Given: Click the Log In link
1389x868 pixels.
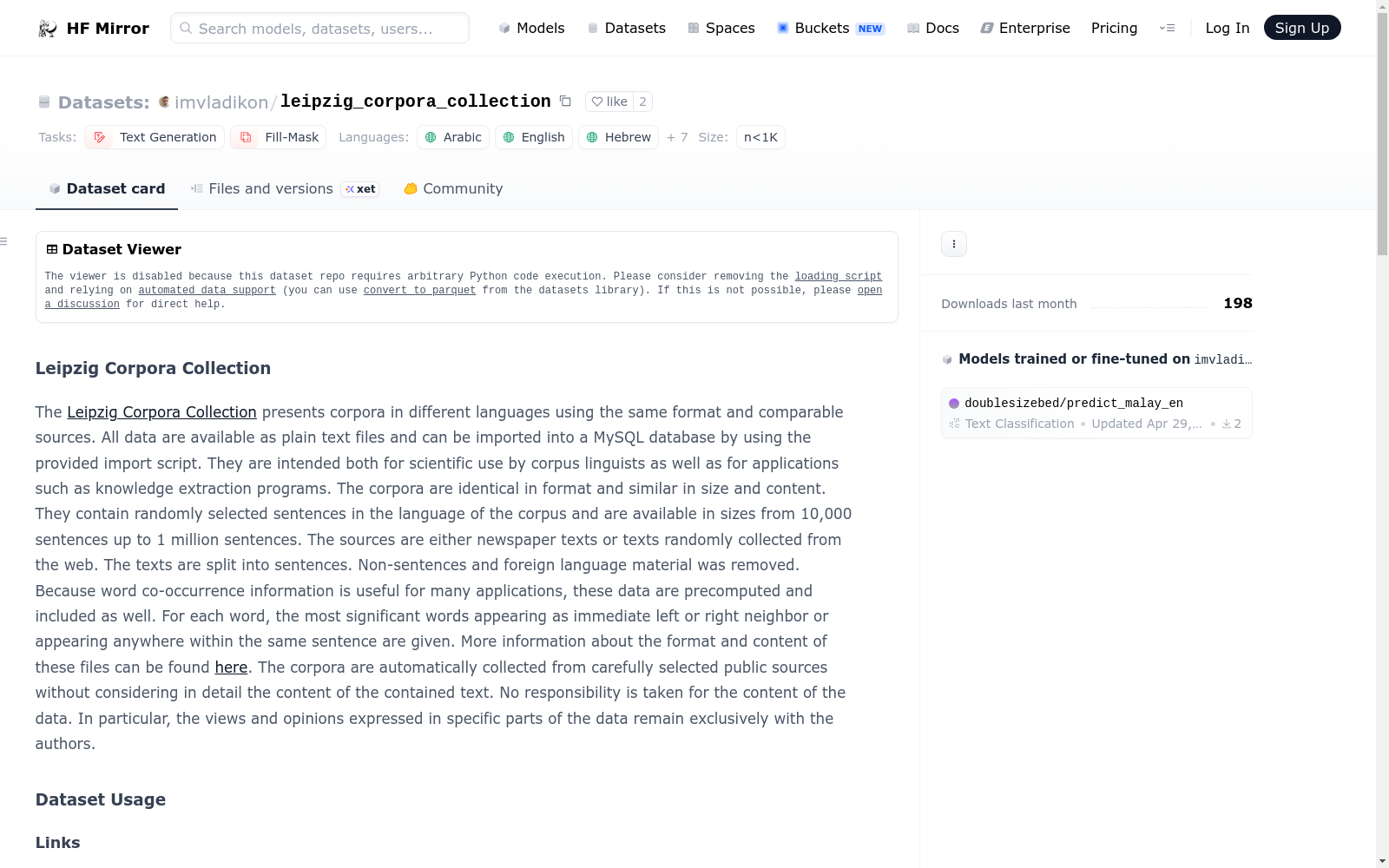Looking at the screenshot, I should pos(1228,29).
